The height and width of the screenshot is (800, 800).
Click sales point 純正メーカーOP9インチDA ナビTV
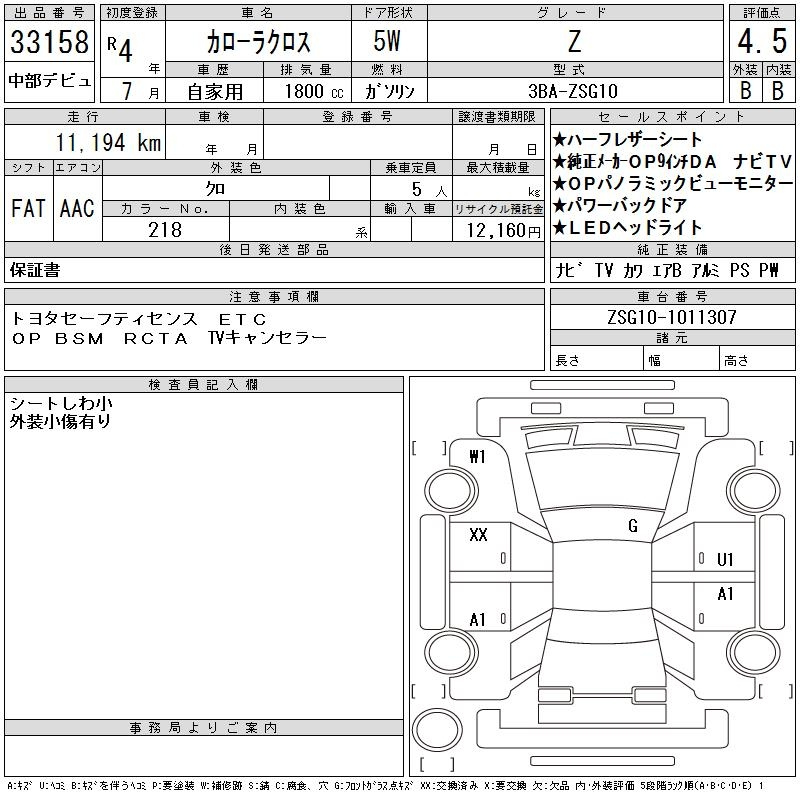tap(672, 162)
